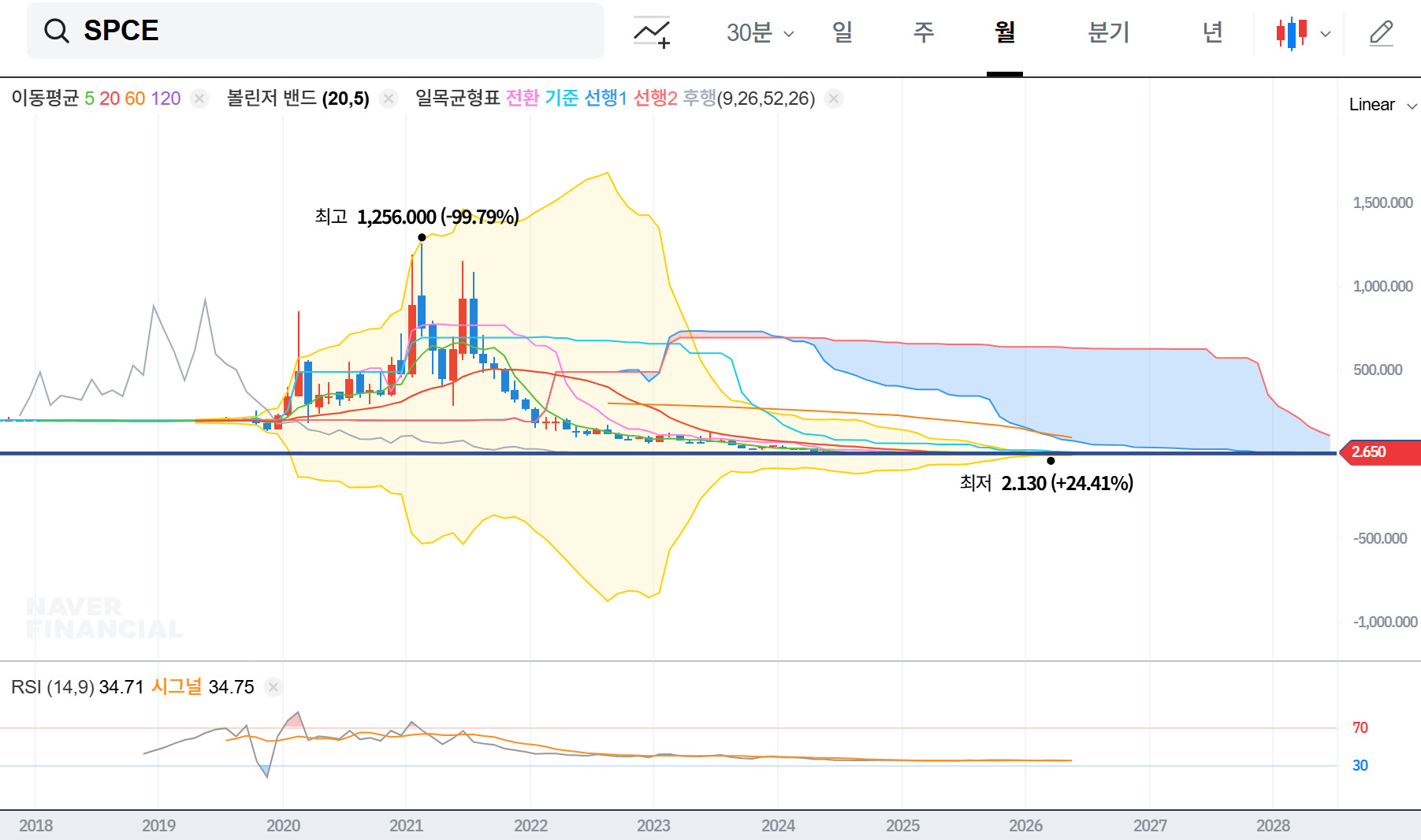This screenshot has width=1421, height=840.
Task: Click the 60-period moving average label
Action: coord(135,98)
